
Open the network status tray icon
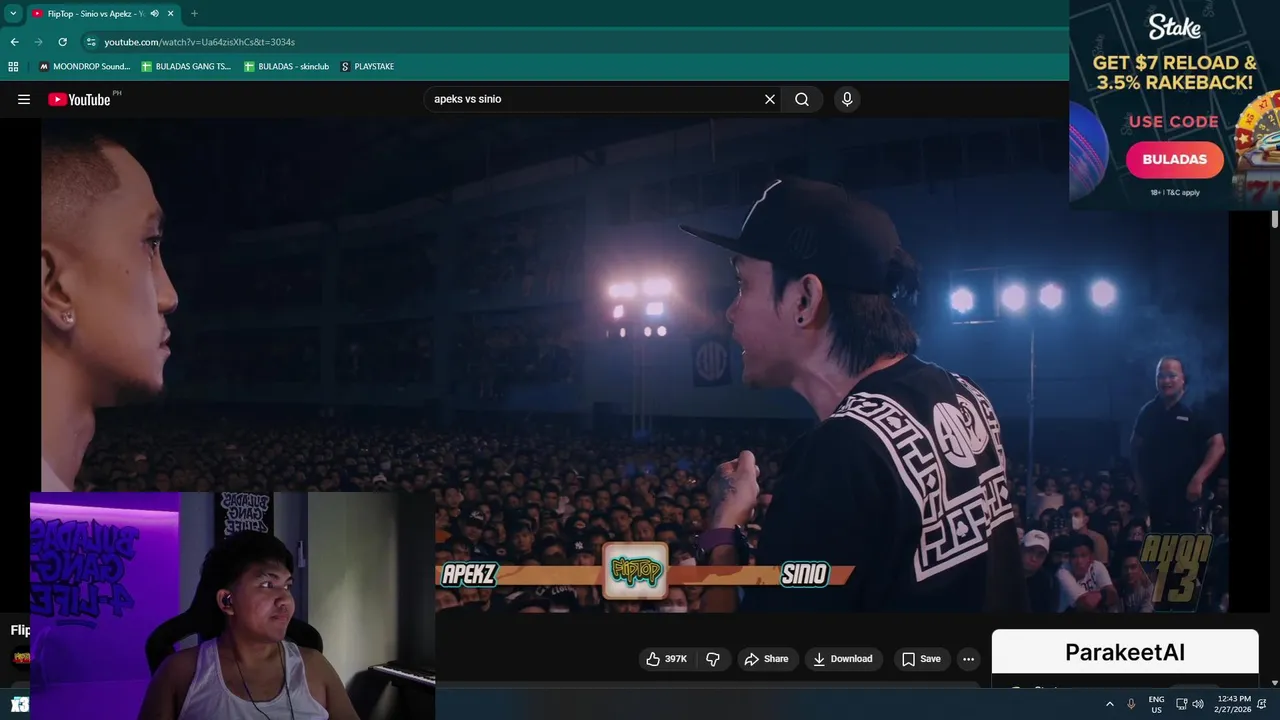[1181, 704]
